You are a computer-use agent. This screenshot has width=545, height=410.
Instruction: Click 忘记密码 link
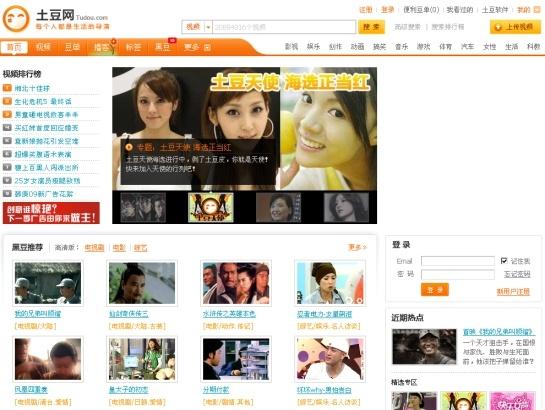click(x=517, y=274)
